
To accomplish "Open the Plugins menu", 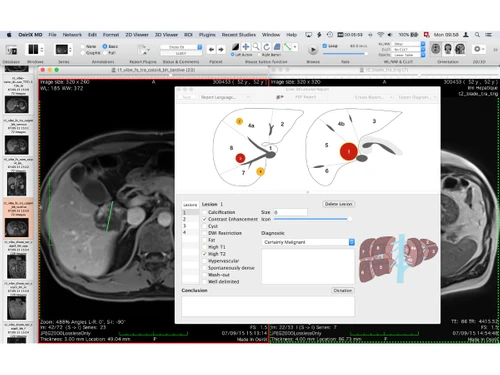I will [207, 35].
